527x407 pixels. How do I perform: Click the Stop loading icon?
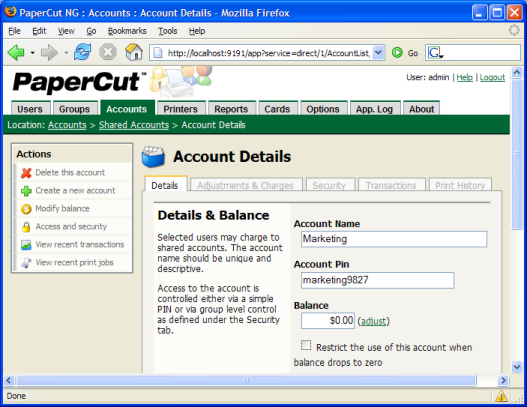pyautogui.click(x=108, y=52)
